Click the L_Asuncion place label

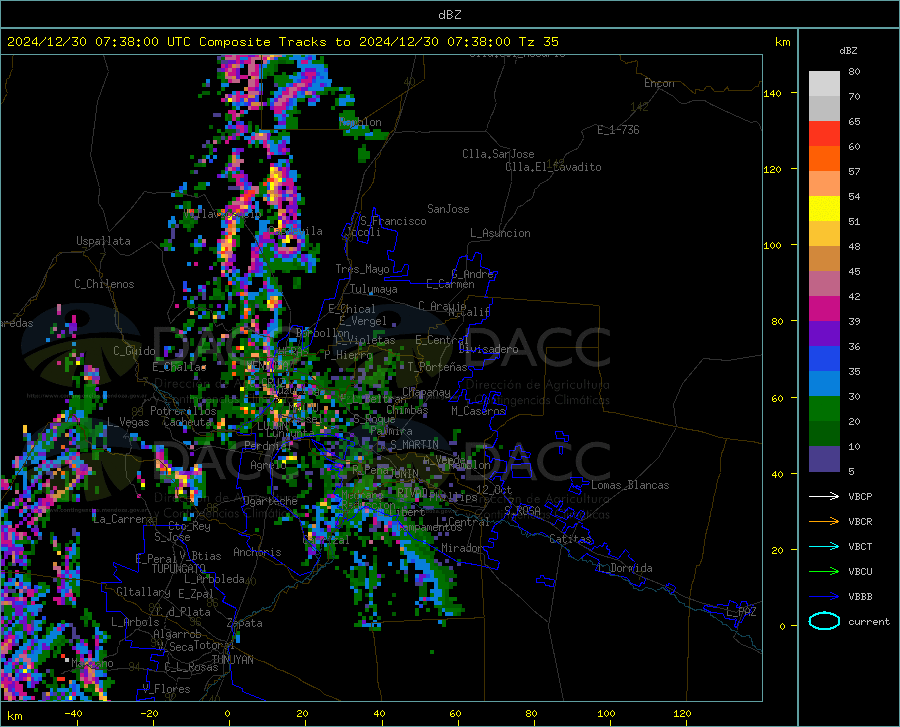500,233
